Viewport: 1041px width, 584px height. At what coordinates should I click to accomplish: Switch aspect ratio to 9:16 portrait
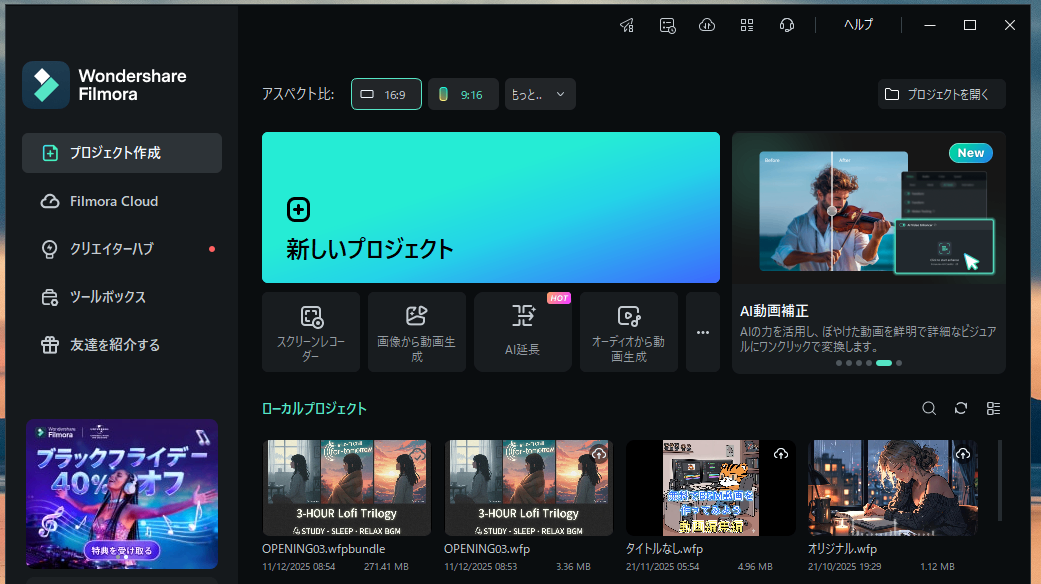pos(463,93)
